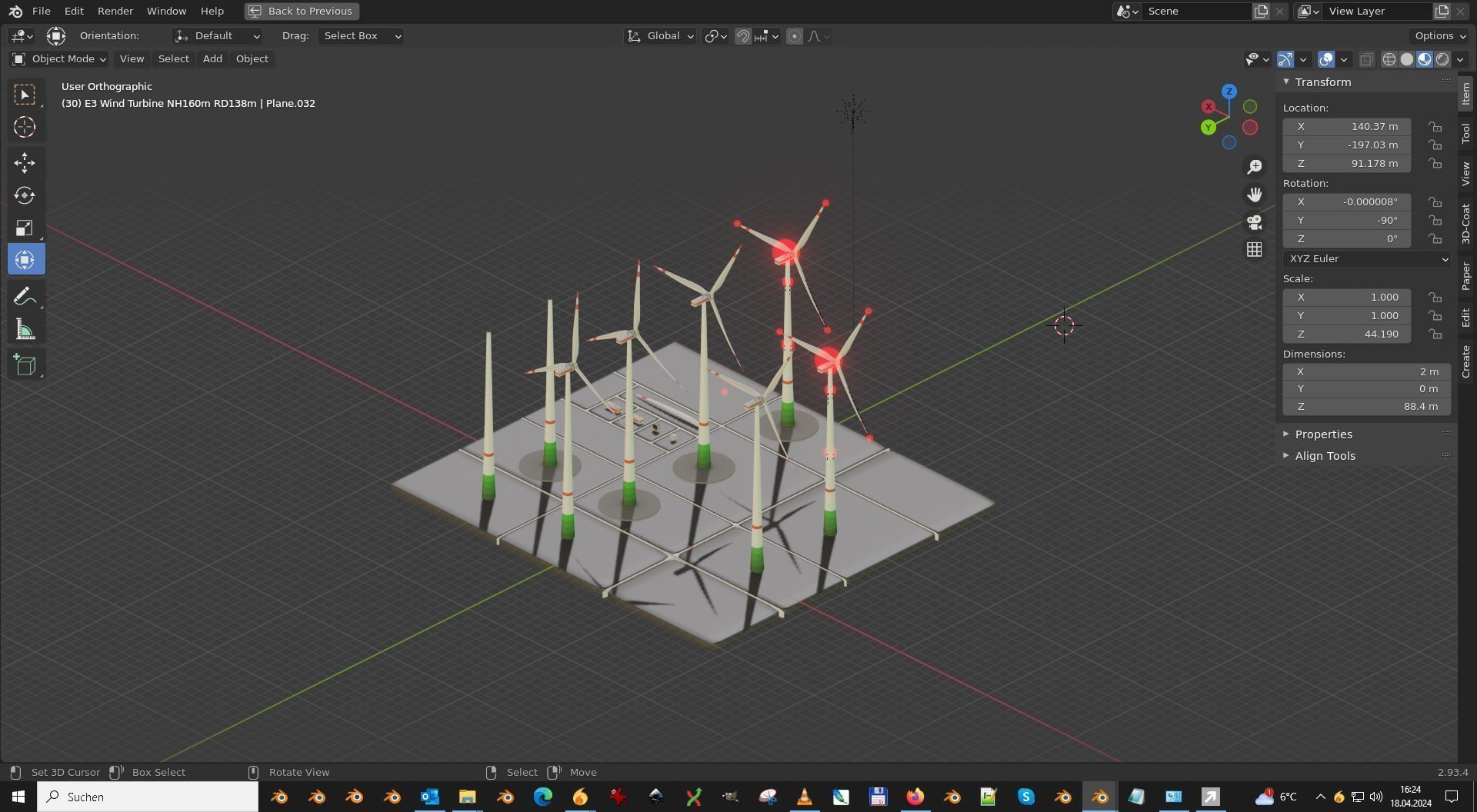
Task: Open the Options dropdown
Action: pos(1440,36)
